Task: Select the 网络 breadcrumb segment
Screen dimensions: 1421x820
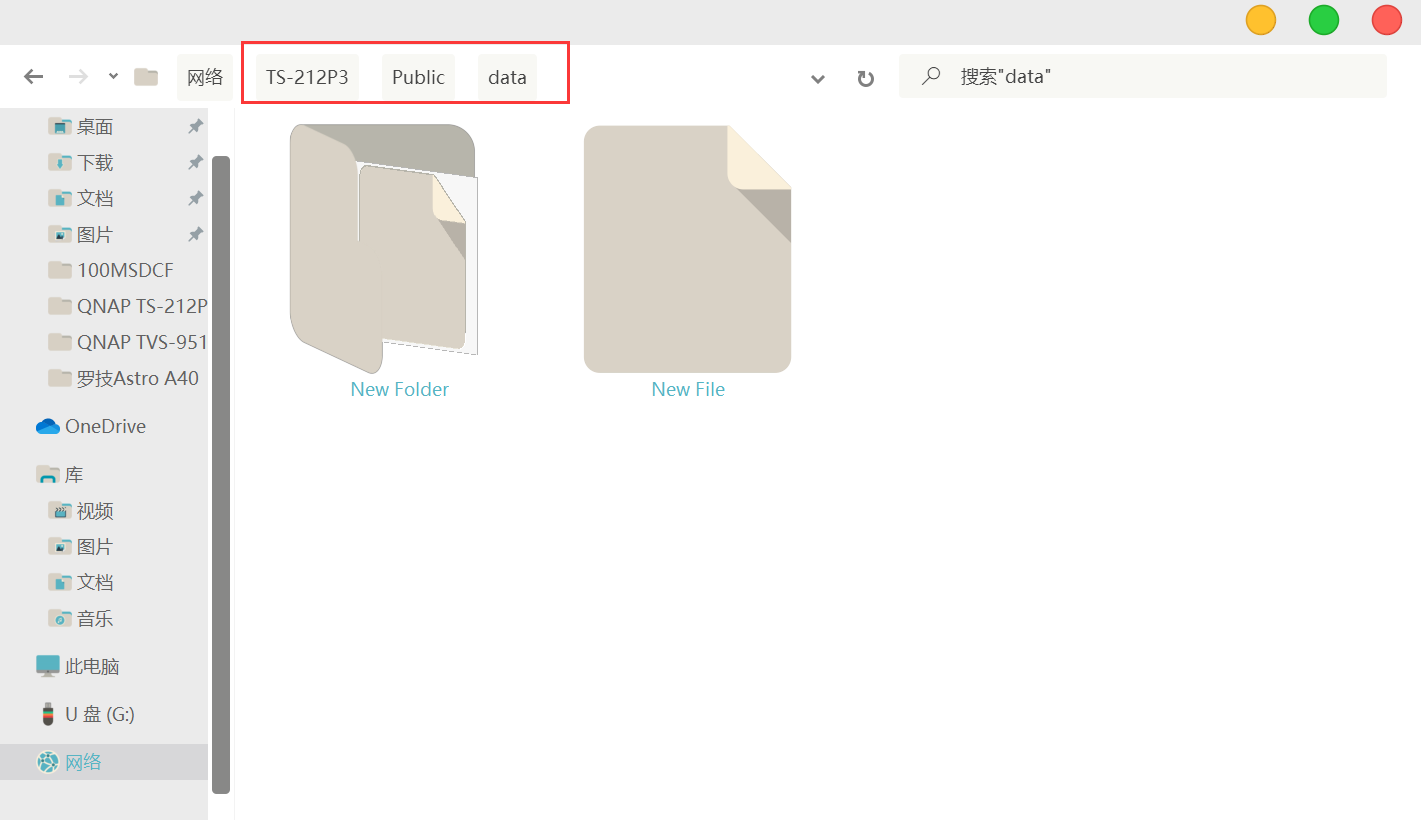Action: pos(205,77)
